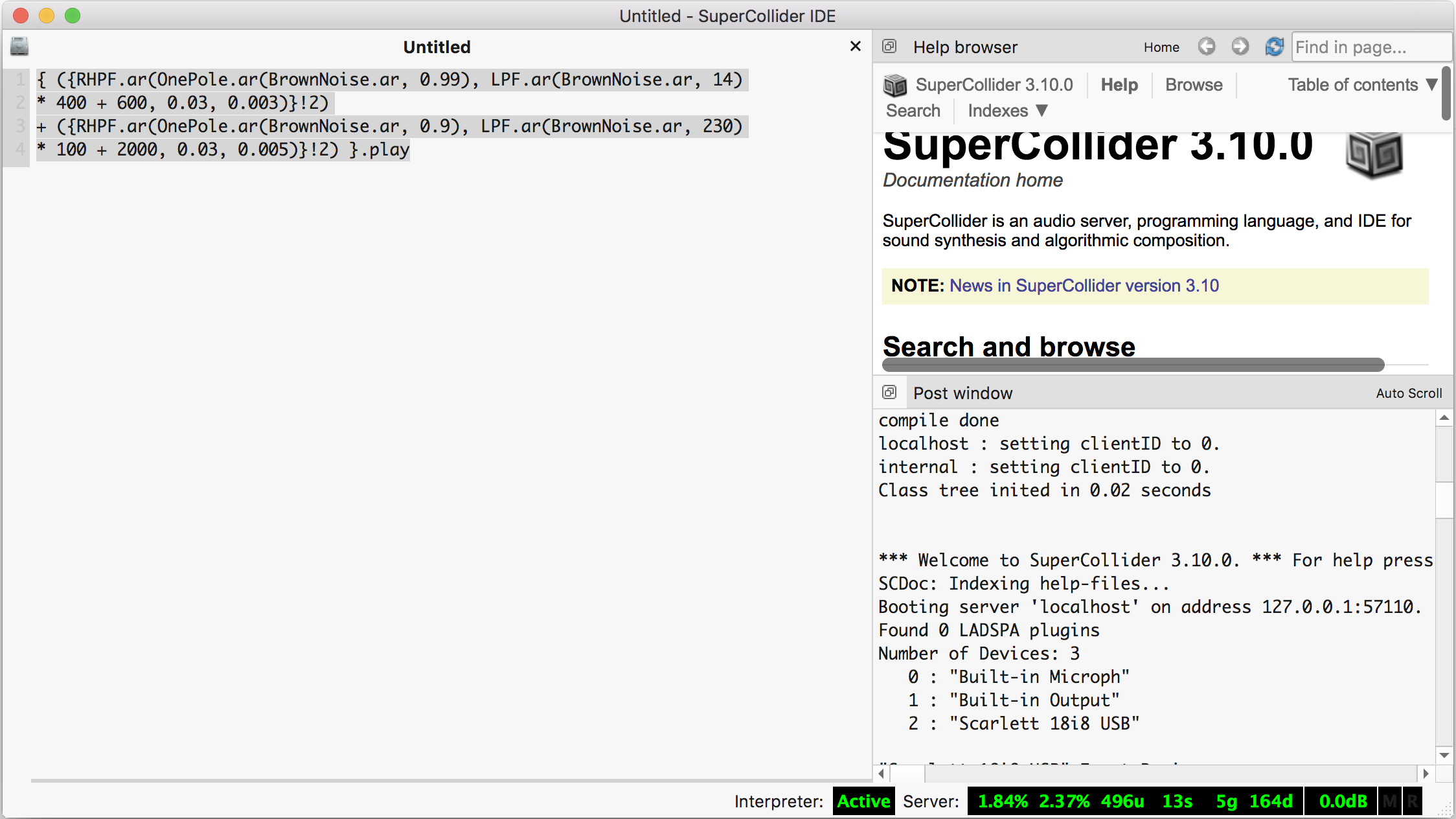Open the Help link in docs menu
Viewport: 1456px width, 819px height.
pos(1119,85)
